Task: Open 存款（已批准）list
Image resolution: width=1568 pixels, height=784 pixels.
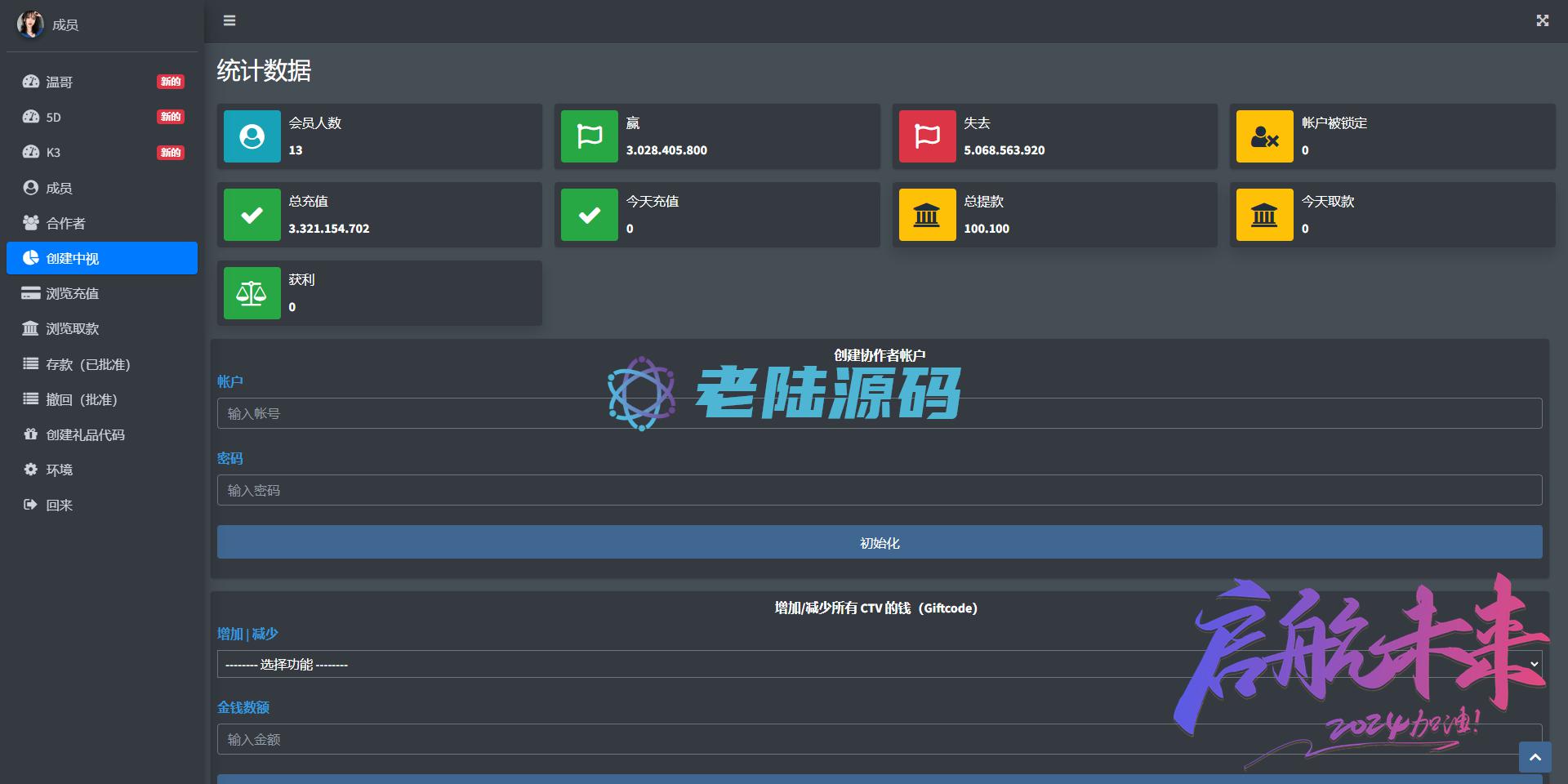Action: (x=102, y=364)
